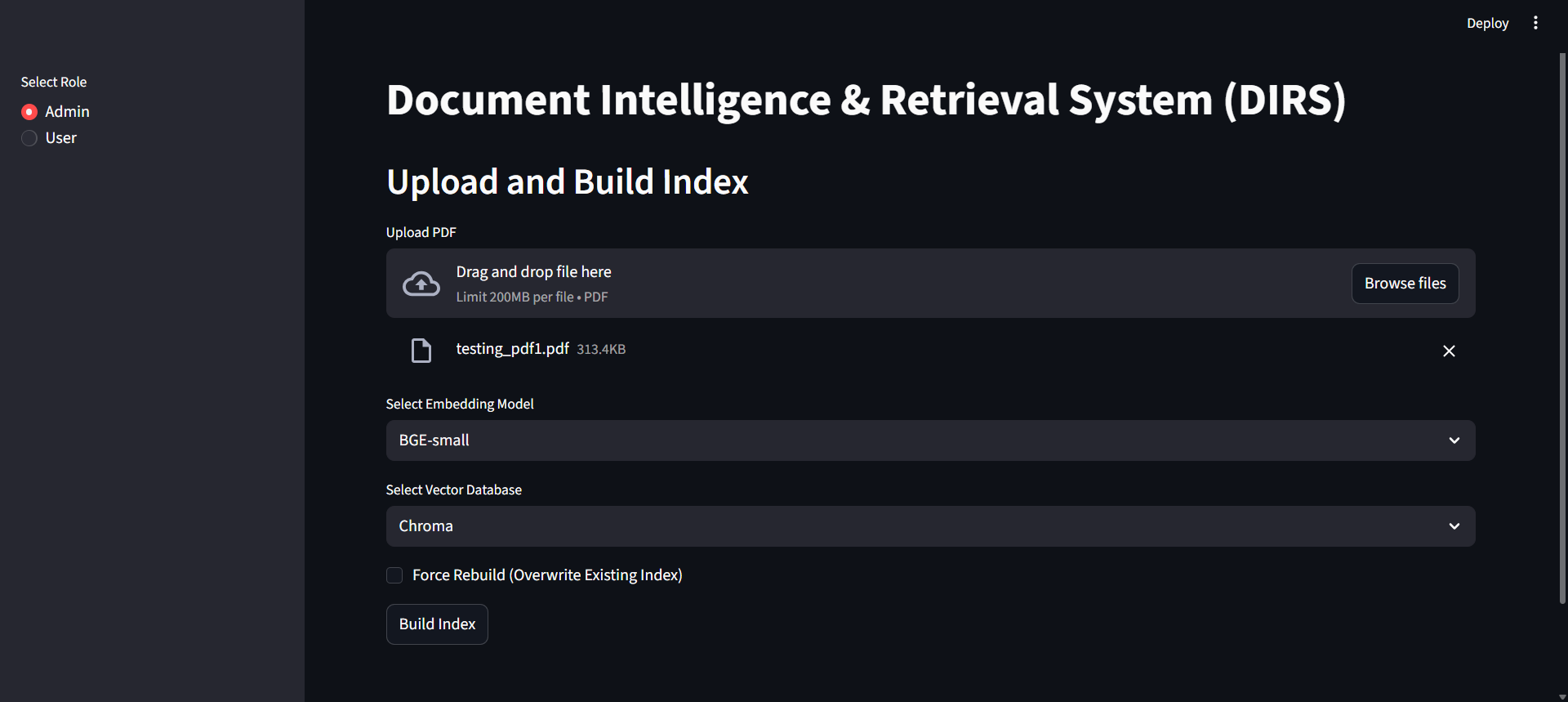Select the User role radio button

(29, 138)
